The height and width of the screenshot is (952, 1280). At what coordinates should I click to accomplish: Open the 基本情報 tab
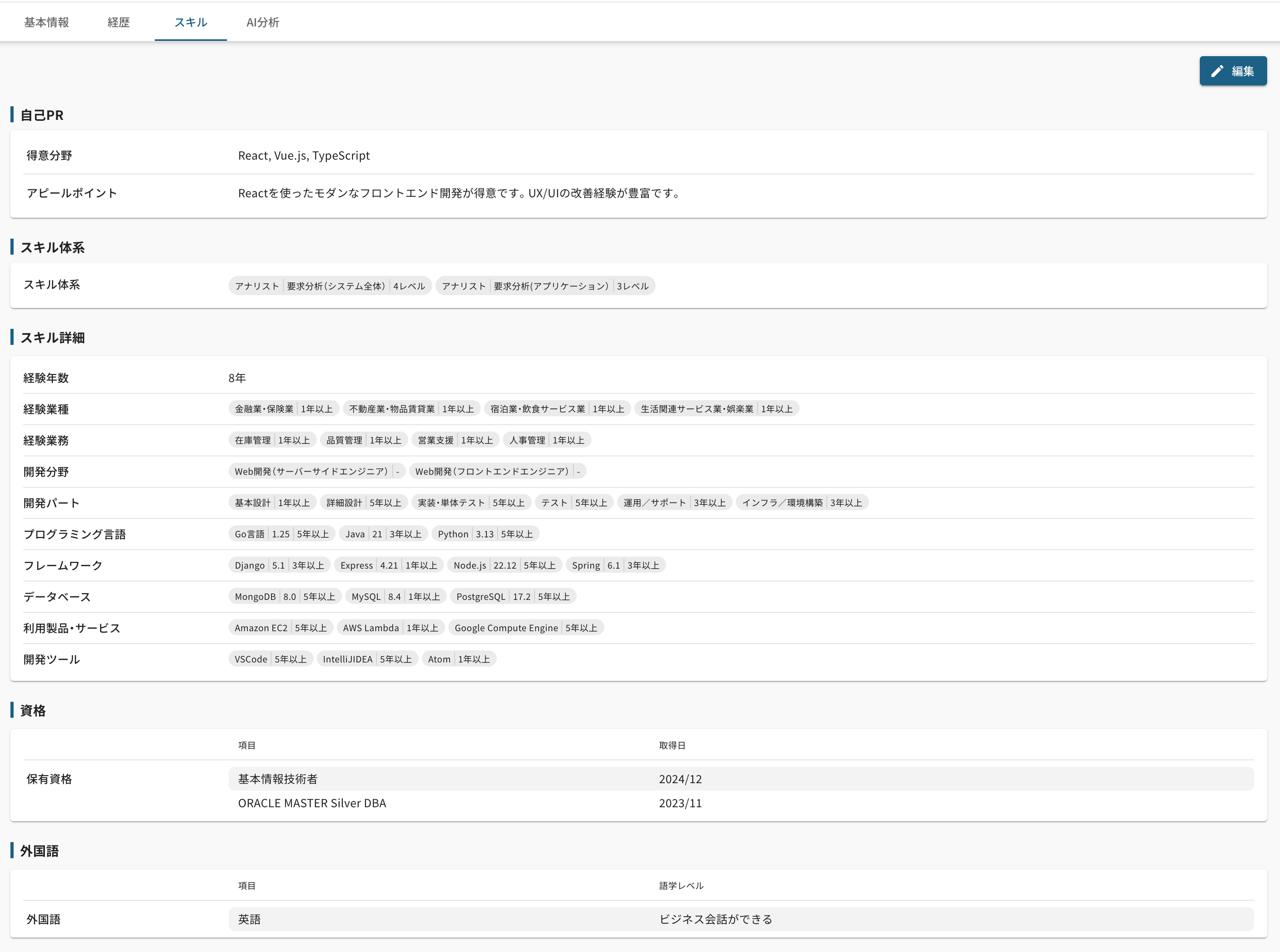(46, 22)
